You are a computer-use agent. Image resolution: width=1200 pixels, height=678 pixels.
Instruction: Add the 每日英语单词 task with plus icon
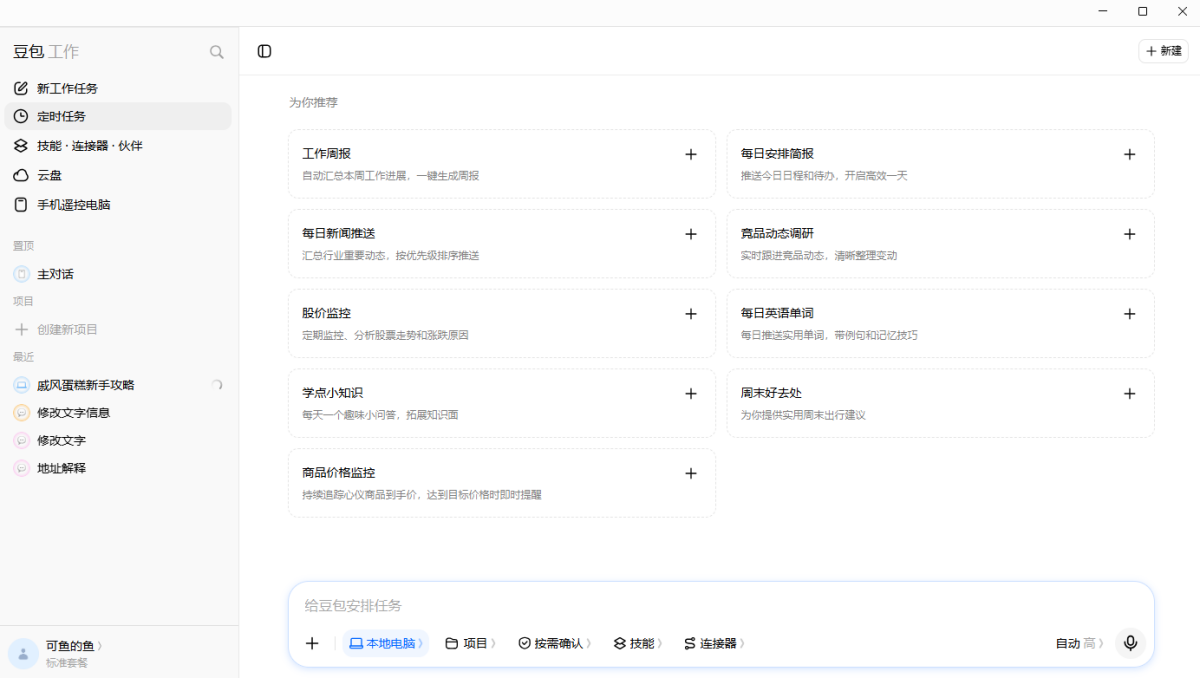click(1129, 314)
